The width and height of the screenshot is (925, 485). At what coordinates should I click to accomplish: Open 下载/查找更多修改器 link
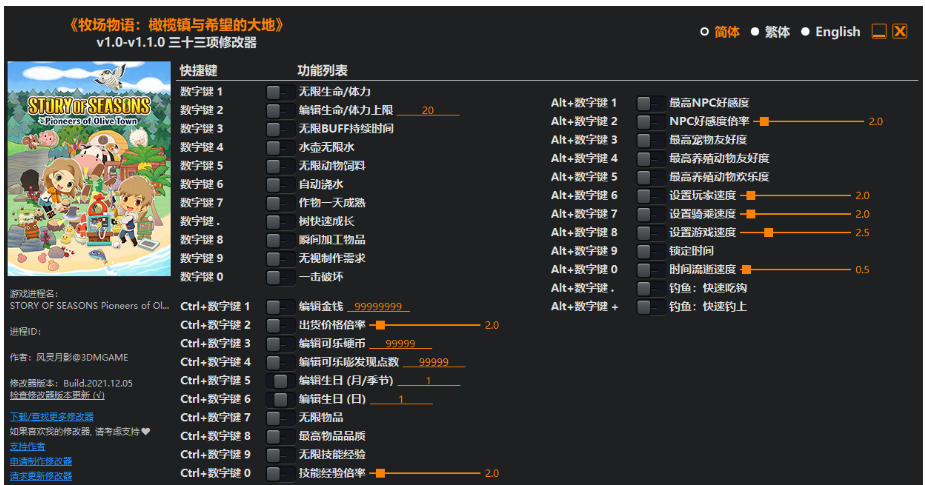pos(51,417)
